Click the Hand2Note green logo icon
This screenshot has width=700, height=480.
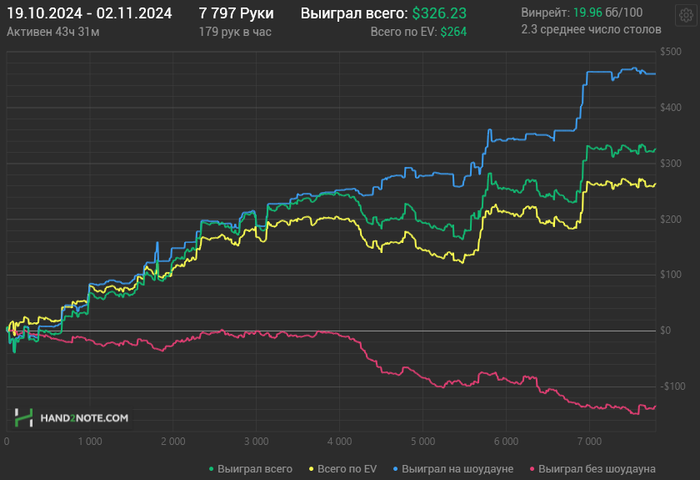tap(24, 417)
